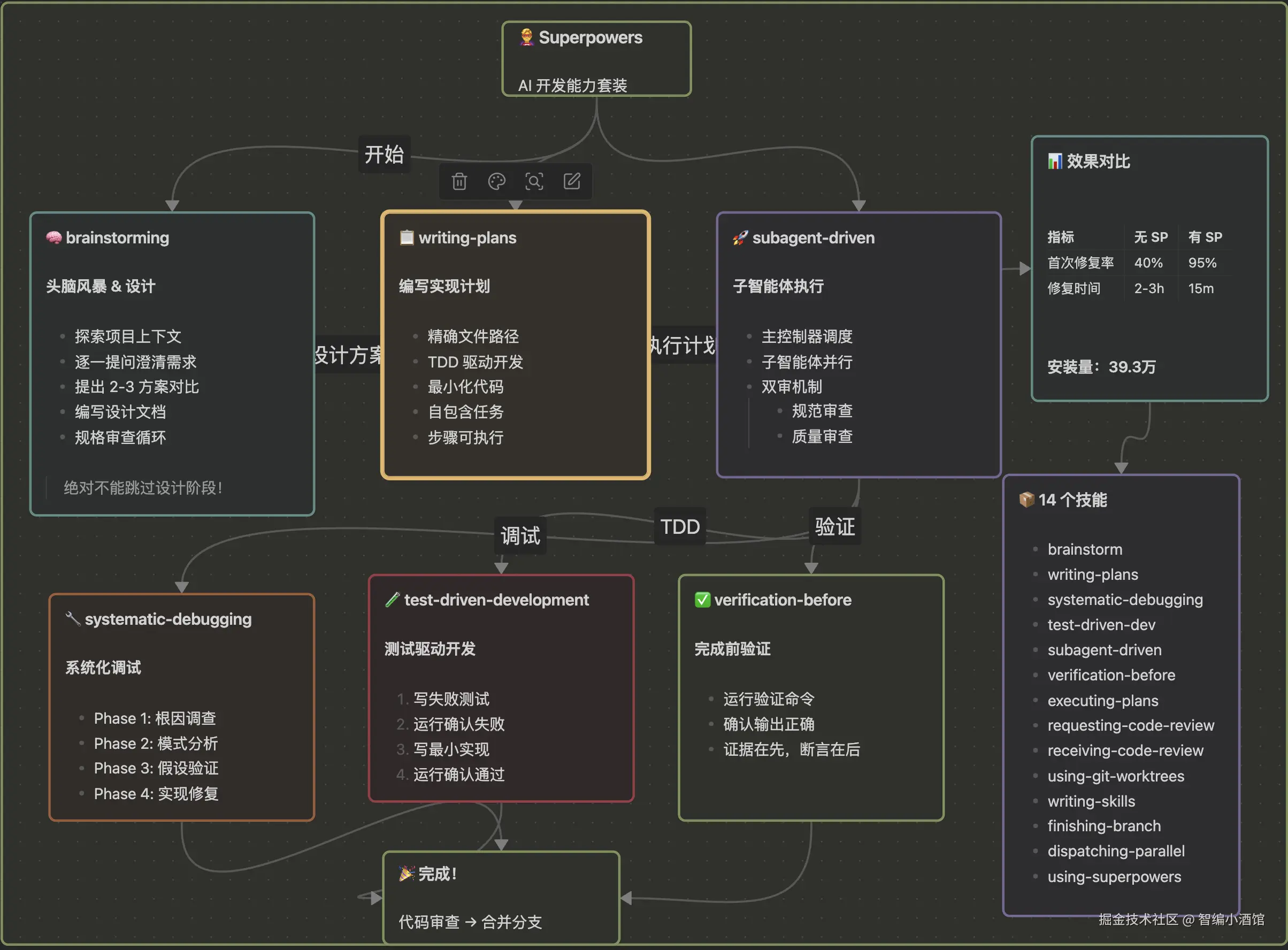Click the 完成! card heading
The width and height of the screenshot is (1288, 950).
(x=437, y=874)
